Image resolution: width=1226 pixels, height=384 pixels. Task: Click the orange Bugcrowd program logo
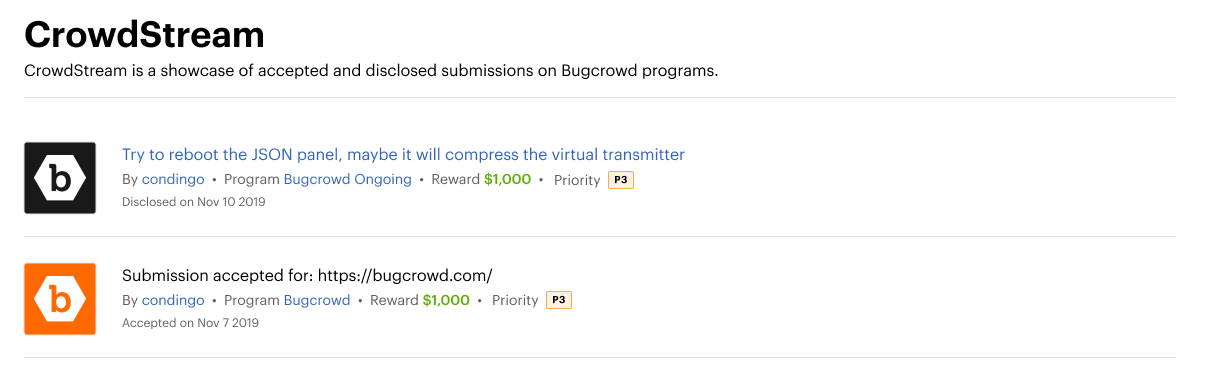pos(60,299)
